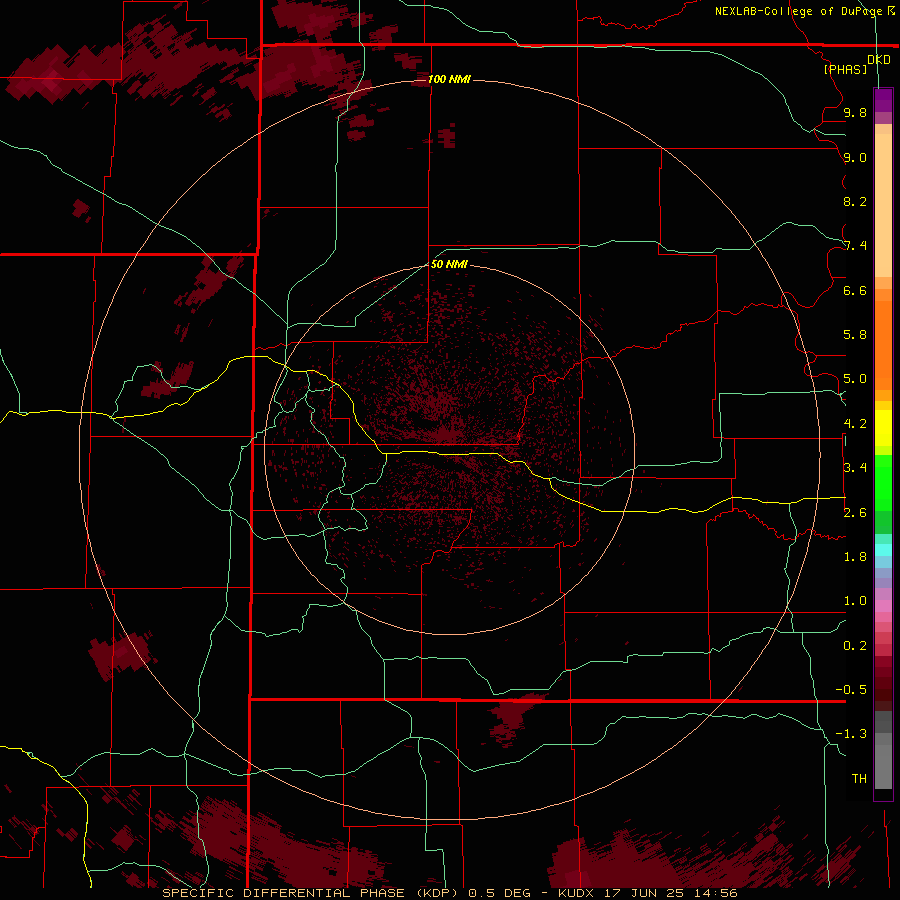The width and height of the screenshot is (900, 900).
Task: Click the 8.2 legend value
Action: 855,201
